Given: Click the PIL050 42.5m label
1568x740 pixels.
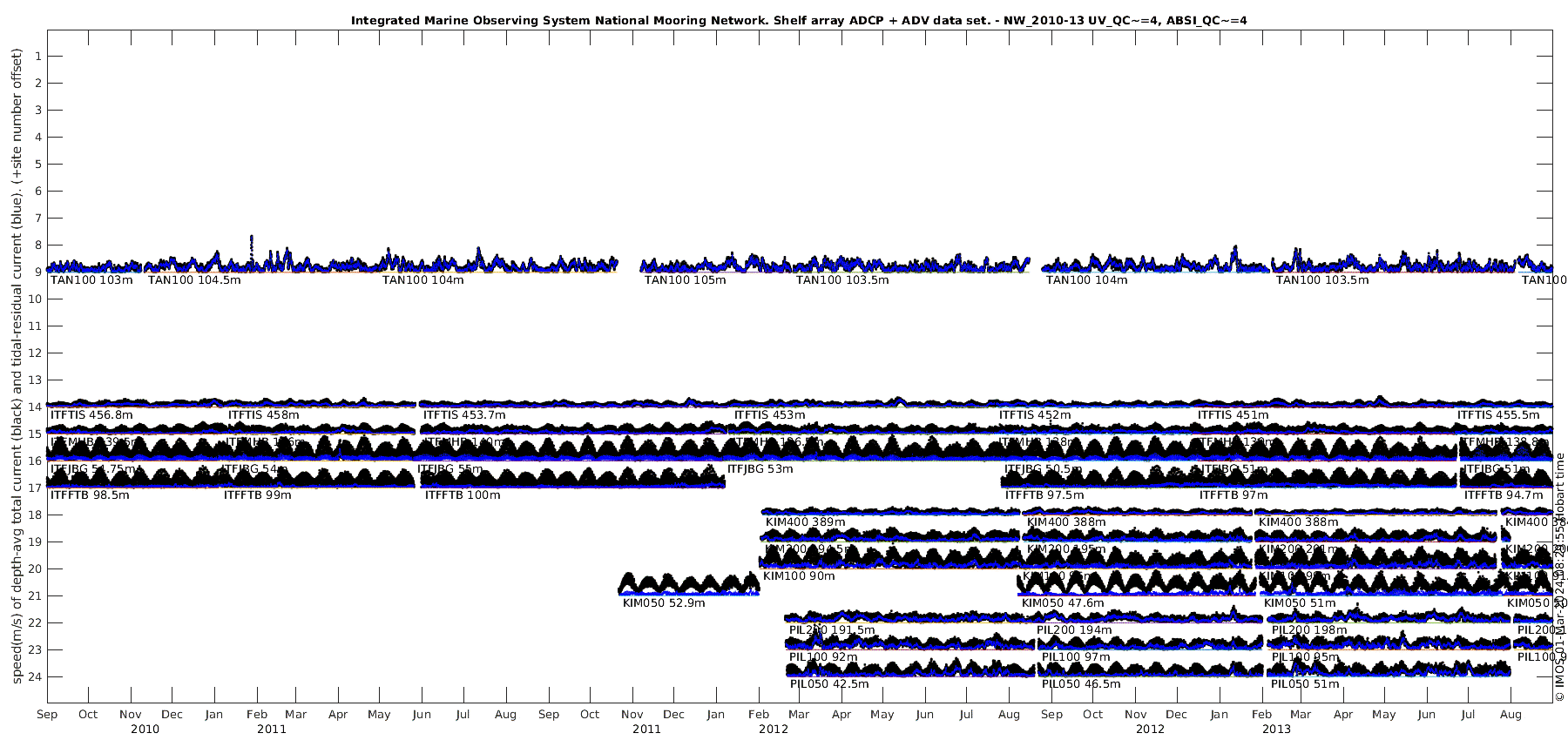Looking at the screenshot, I should click(x=829, y=684).
